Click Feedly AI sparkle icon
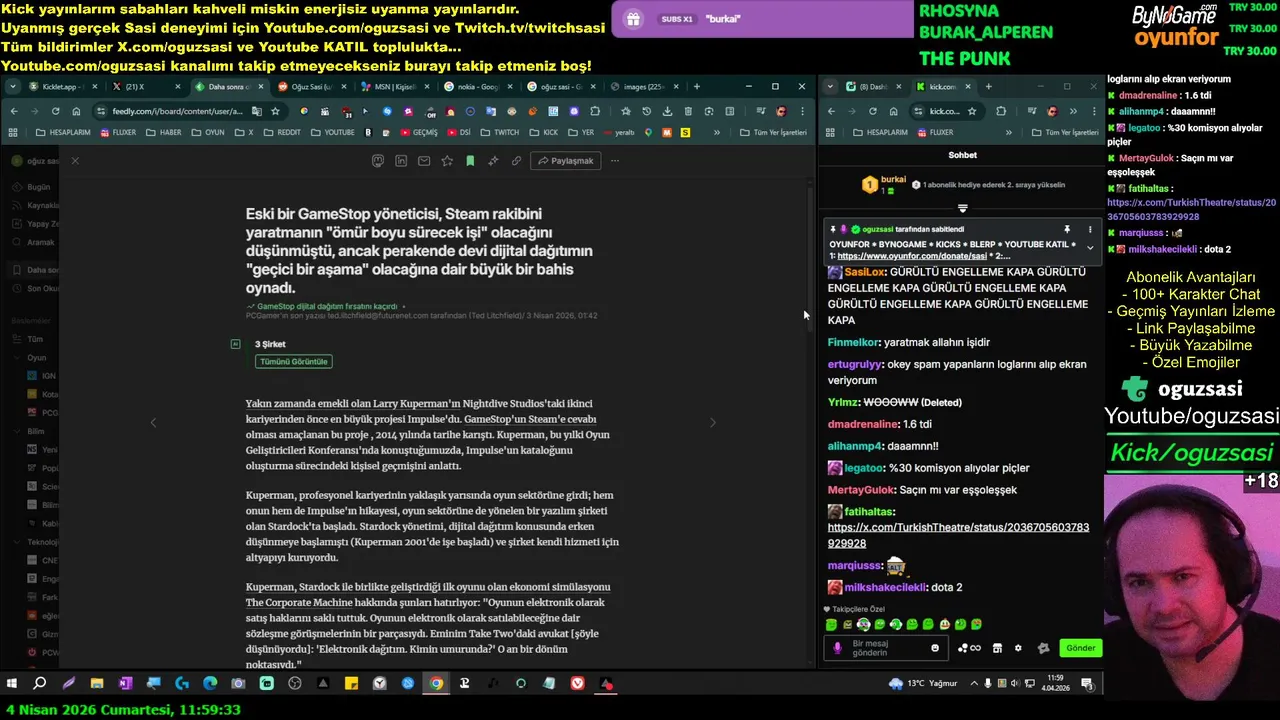The height and width of the screenshot is (720, 1280). click(x=493, y=160)
